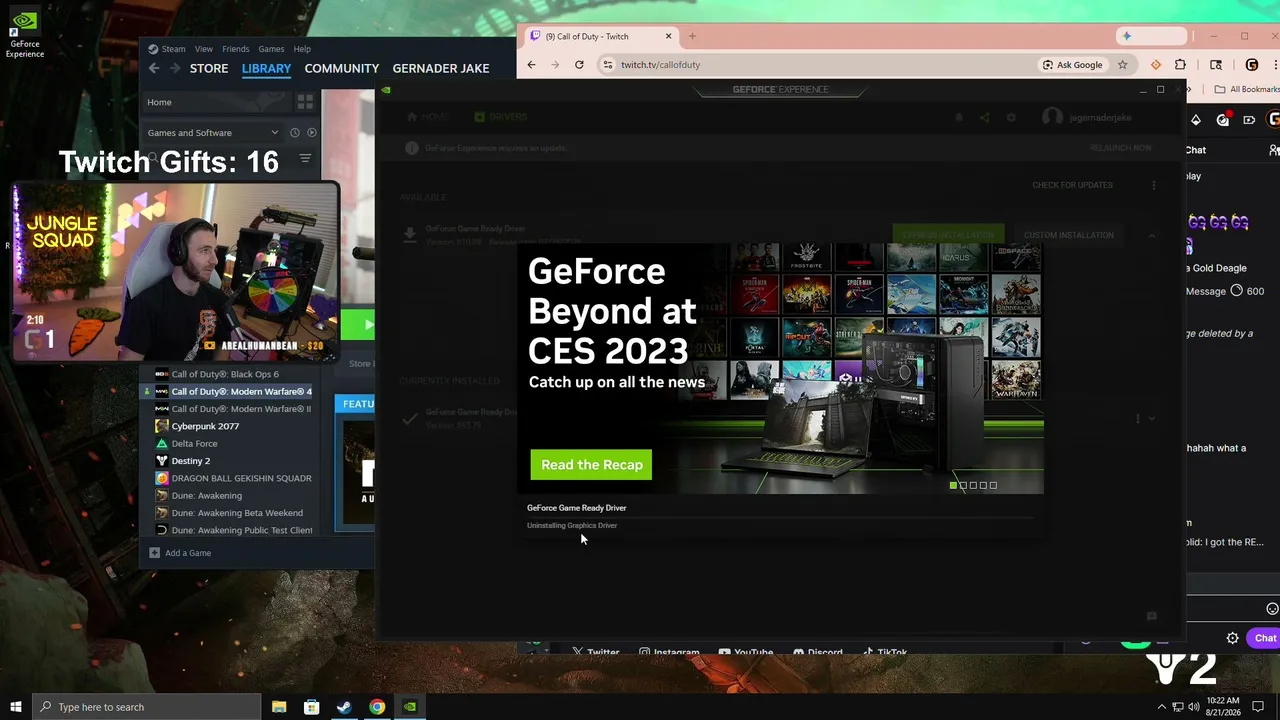Viewport: 1280px width, 720px height.
Task: Click the Read the Recap button
Action: pyautogui.click(x=591, y=465)
